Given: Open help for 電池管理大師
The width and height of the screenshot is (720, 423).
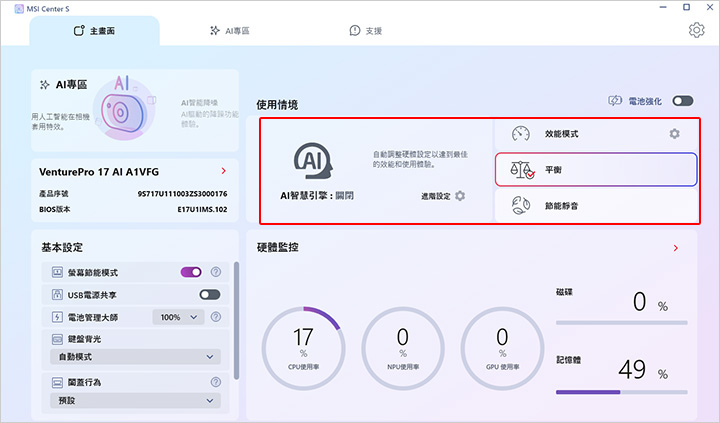Looking at the screenshot, I should coord(216,317).
